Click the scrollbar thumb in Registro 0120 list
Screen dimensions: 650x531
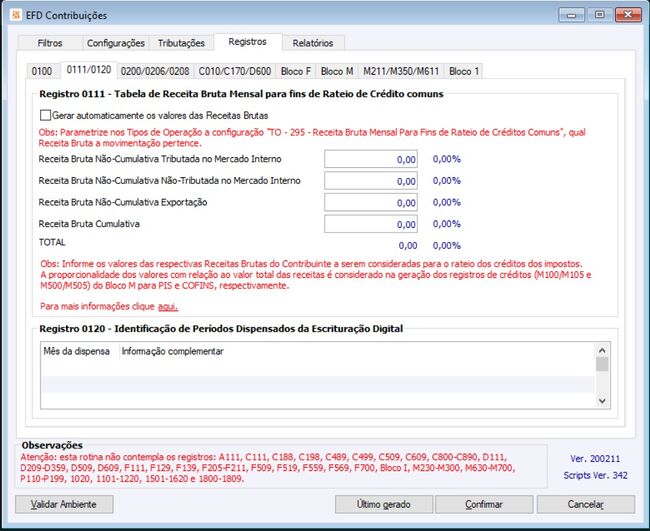[x=602, y=364]
